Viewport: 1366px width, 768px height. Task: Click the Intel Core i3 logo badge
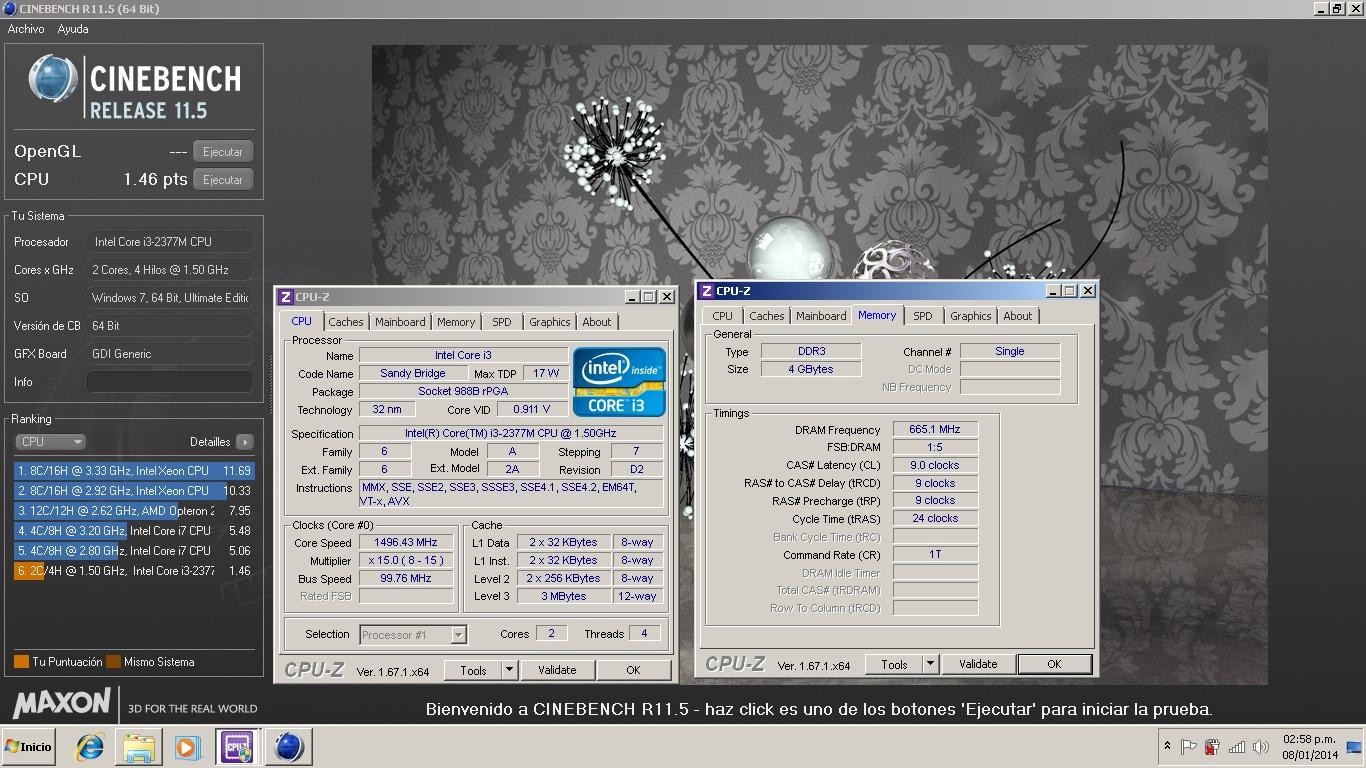coord(620,381)
